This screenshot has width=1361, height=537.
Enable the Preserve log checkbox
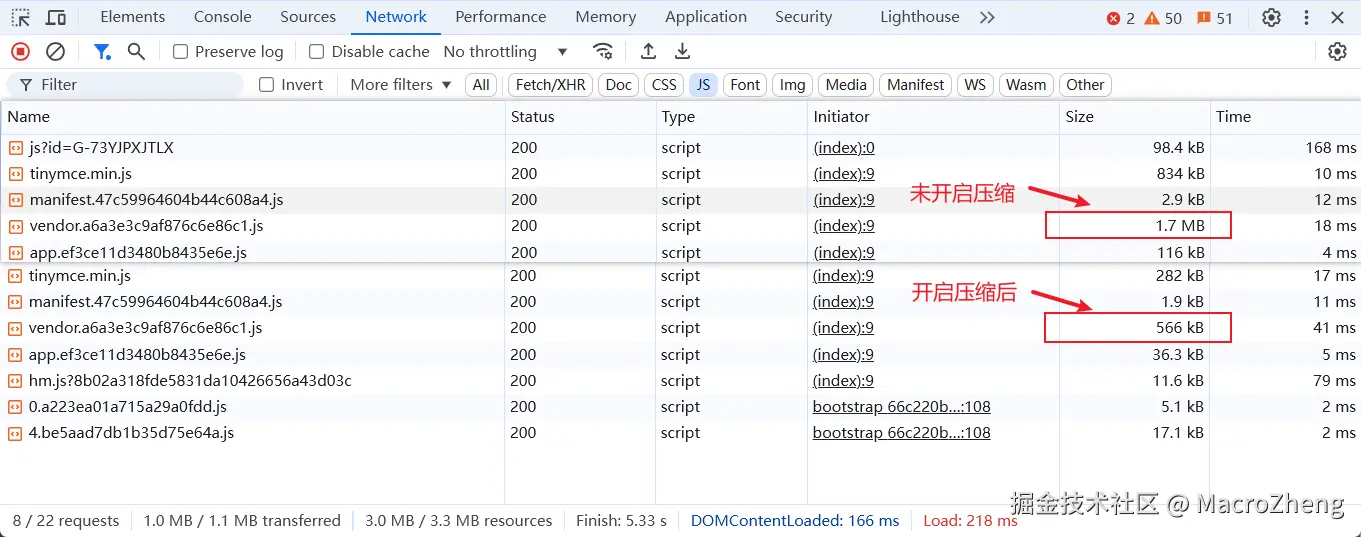(x=181, y=52)
